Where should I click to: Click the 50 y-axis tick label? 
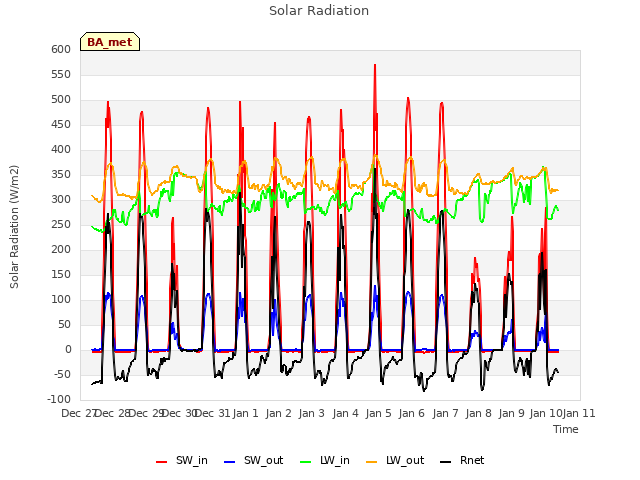point(64,324)
